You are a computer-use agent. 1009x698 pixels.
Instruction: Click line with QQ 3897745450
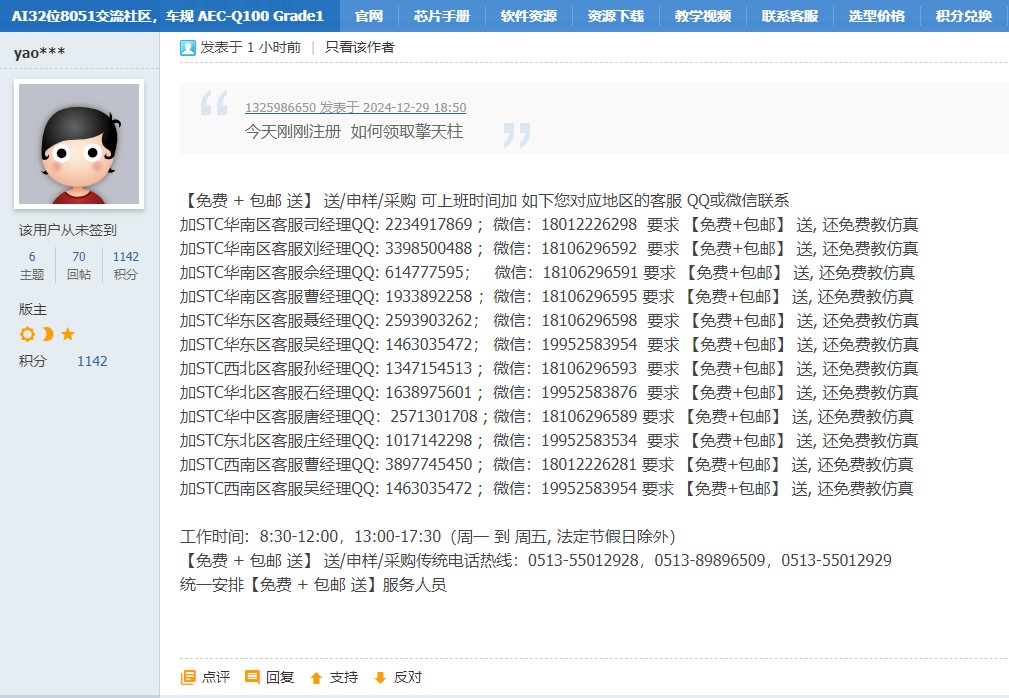(547, 464)
